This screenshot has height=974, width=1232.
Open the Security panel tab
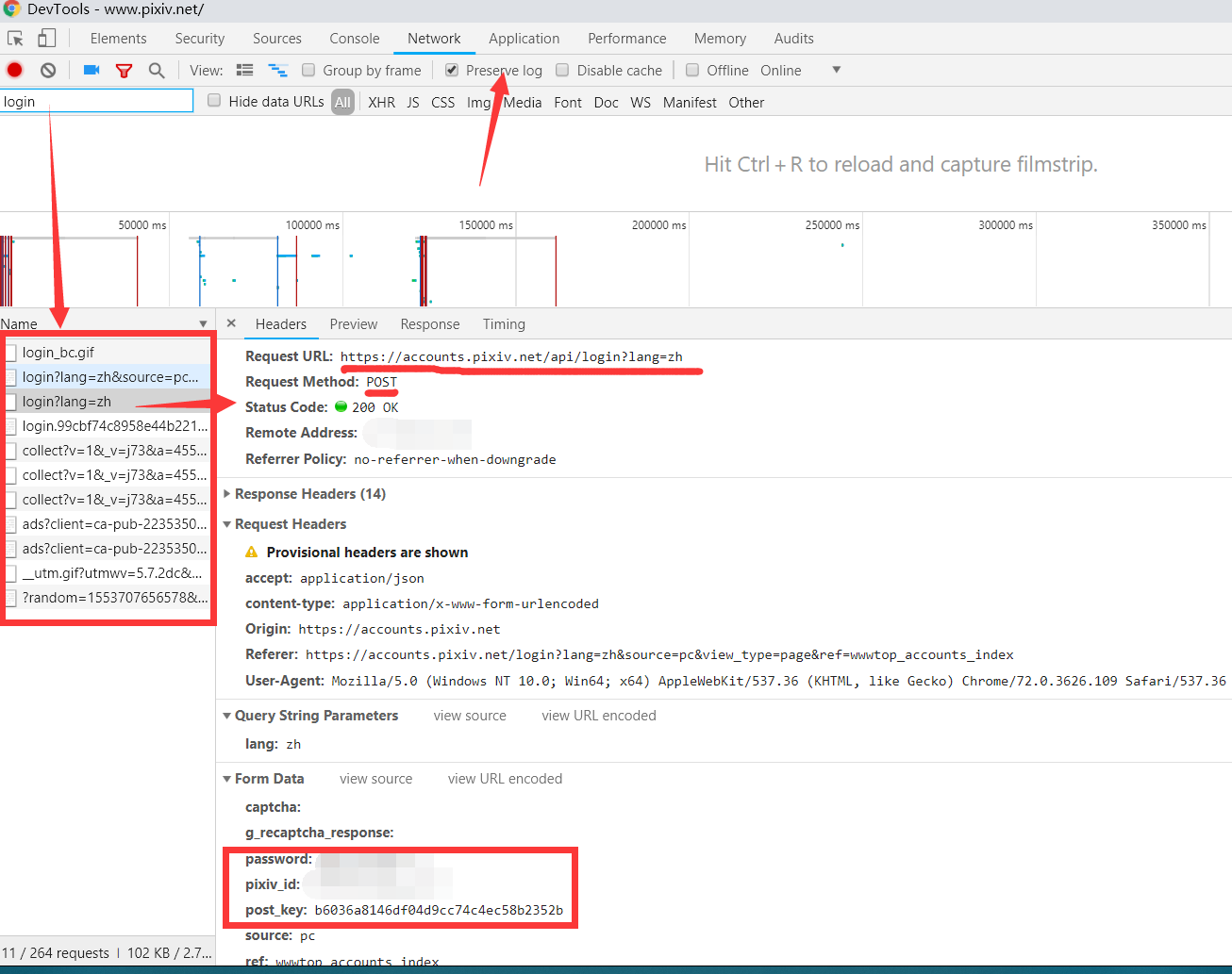tap(200, 39)
